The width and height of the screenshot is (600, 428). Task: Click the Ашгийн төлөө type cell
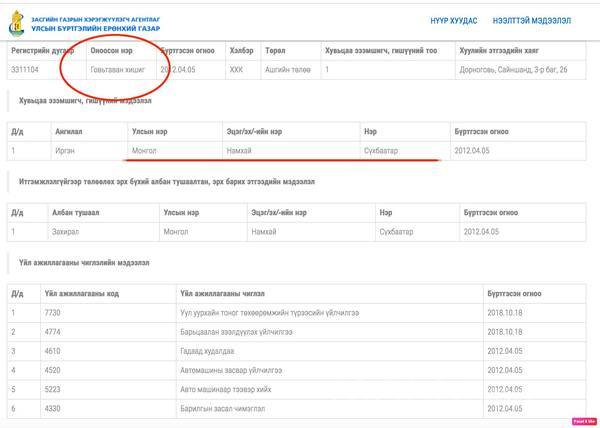287,70
